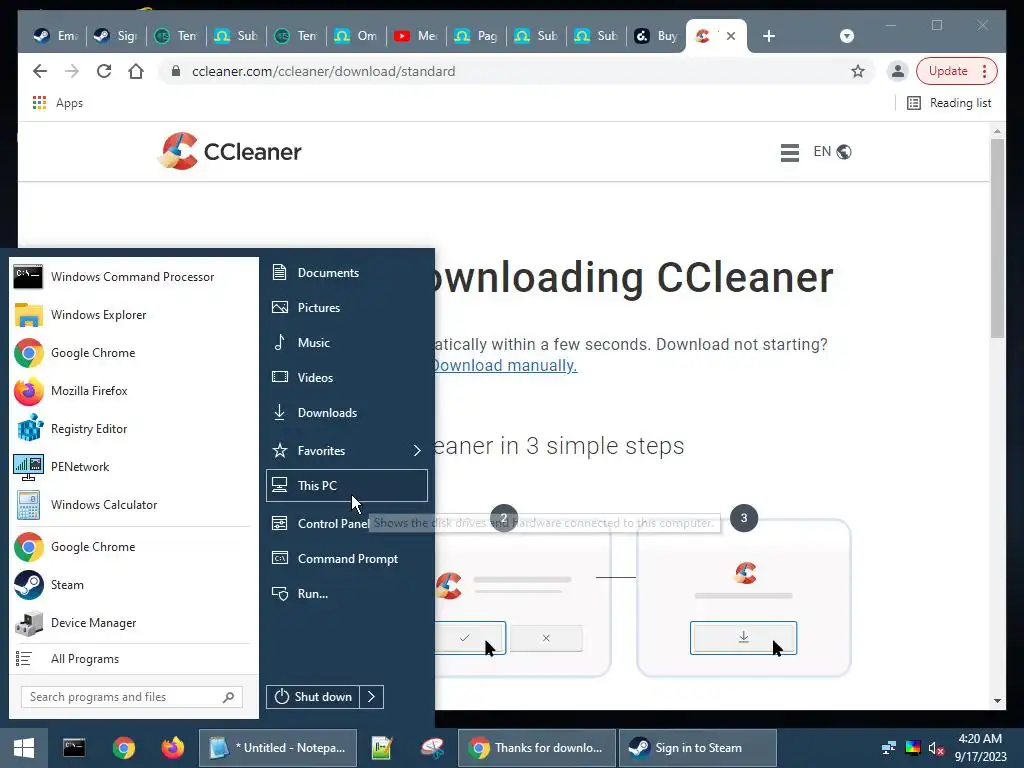Open the Reading list
This screenshot has width=1024, height=768.
click(x=949, y=103)
